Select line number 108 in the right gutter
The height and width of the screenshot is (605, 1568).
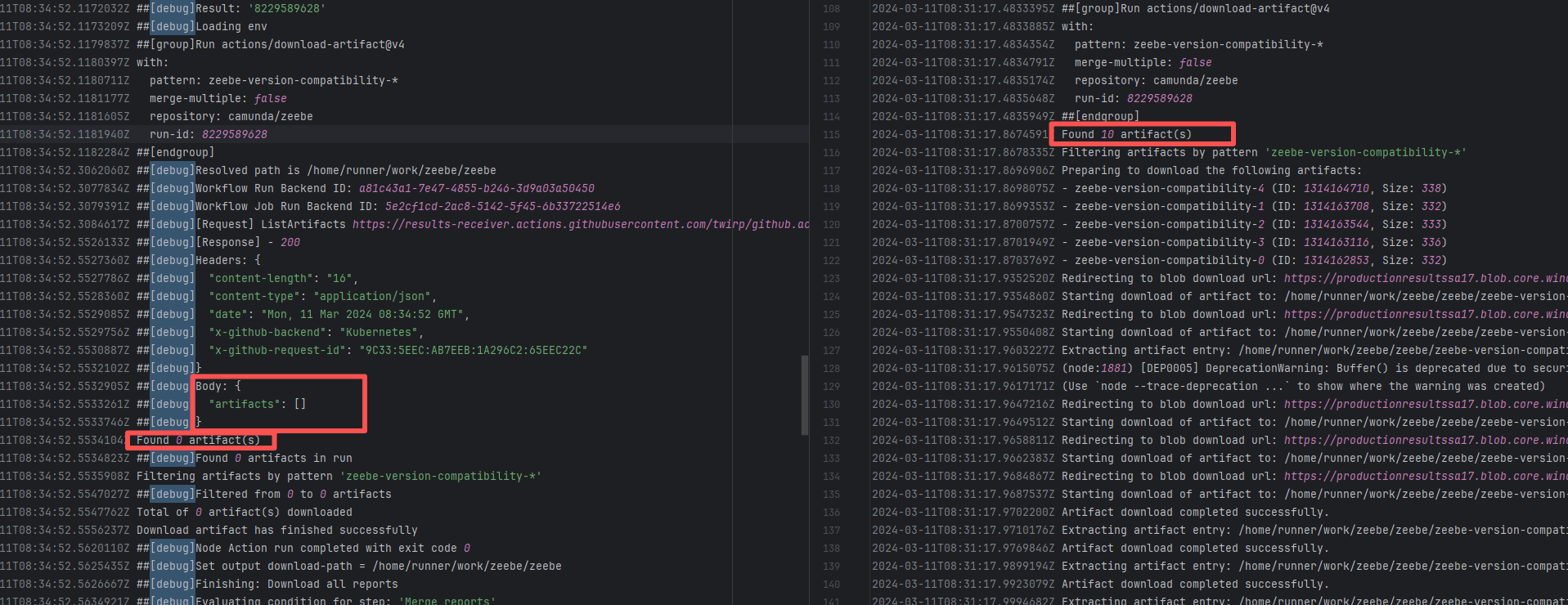point(831,8)
